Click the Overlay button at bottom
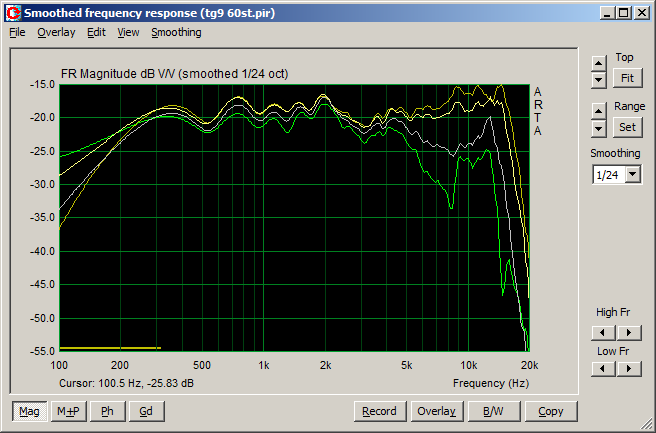The height and width of the screenshot is (433, 656). coord(436,412)
